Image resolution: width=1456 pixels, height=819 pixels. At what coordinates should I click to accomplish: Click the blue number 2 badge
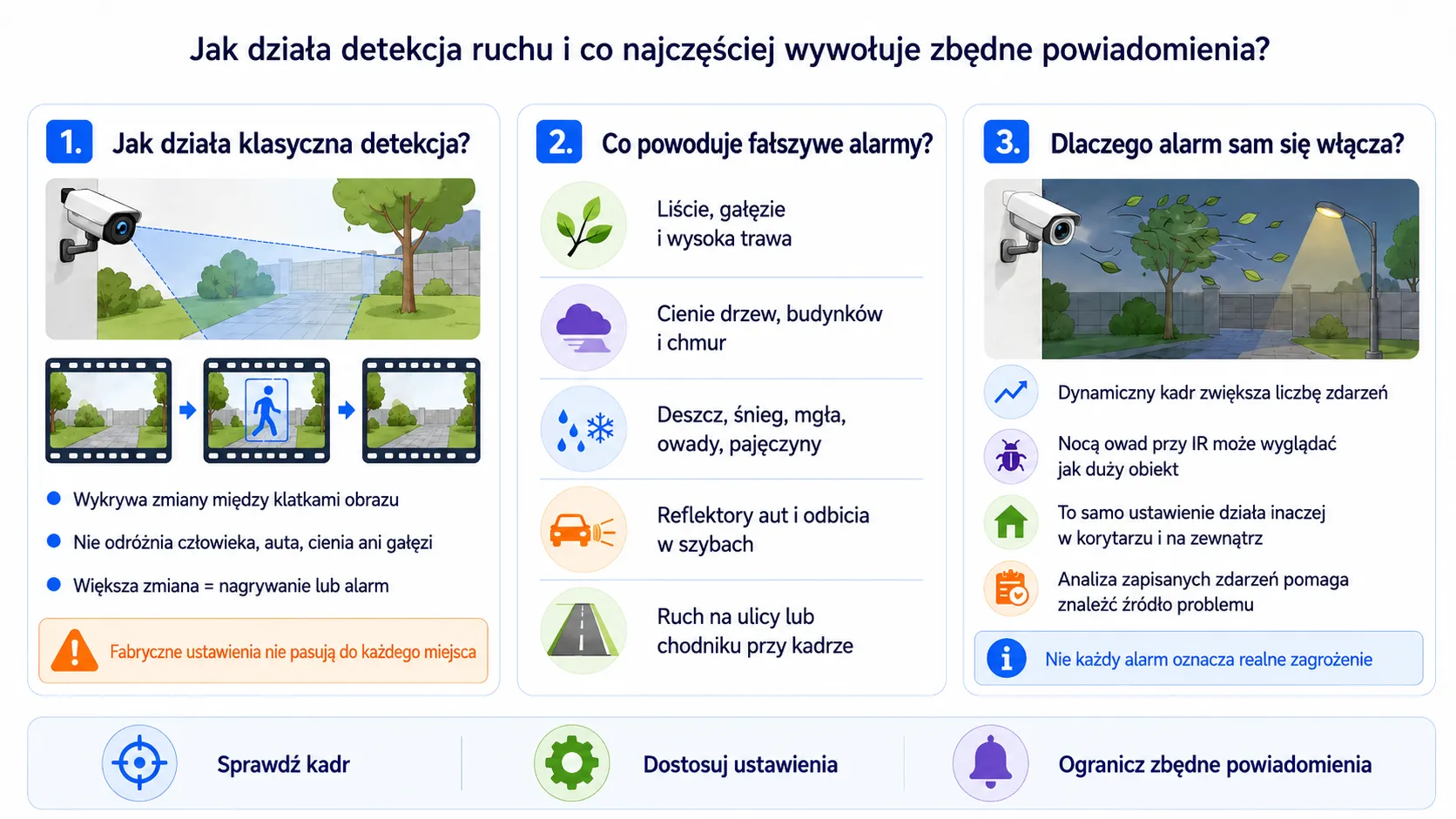[x=559, y=142]
